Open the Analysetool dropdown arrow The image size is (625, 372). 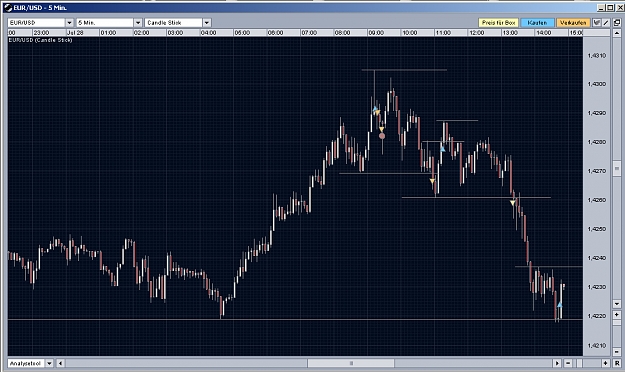[x=49, y=363]
